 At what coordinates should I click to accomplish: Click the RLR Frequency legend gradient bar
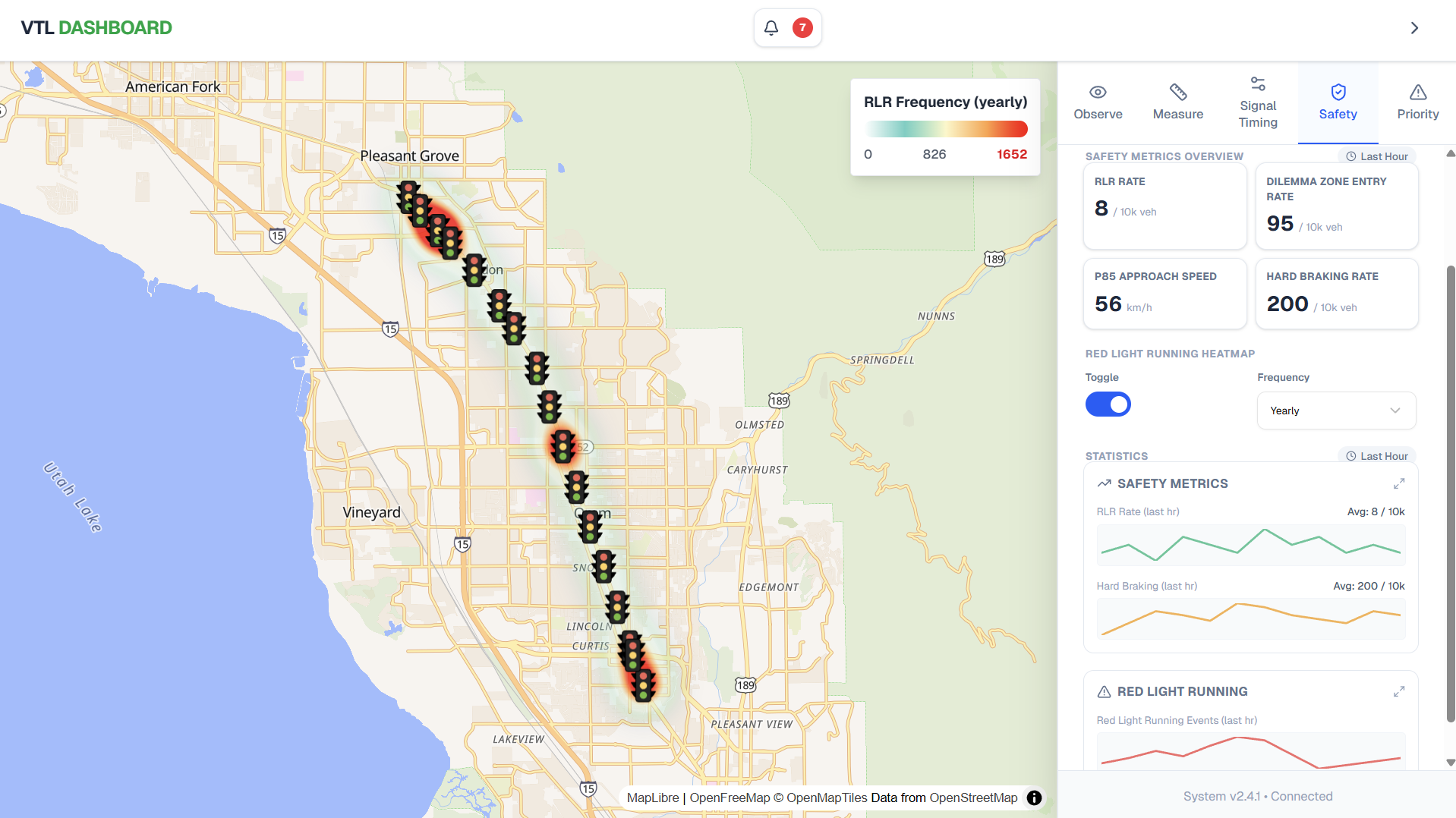pos(945,129)
